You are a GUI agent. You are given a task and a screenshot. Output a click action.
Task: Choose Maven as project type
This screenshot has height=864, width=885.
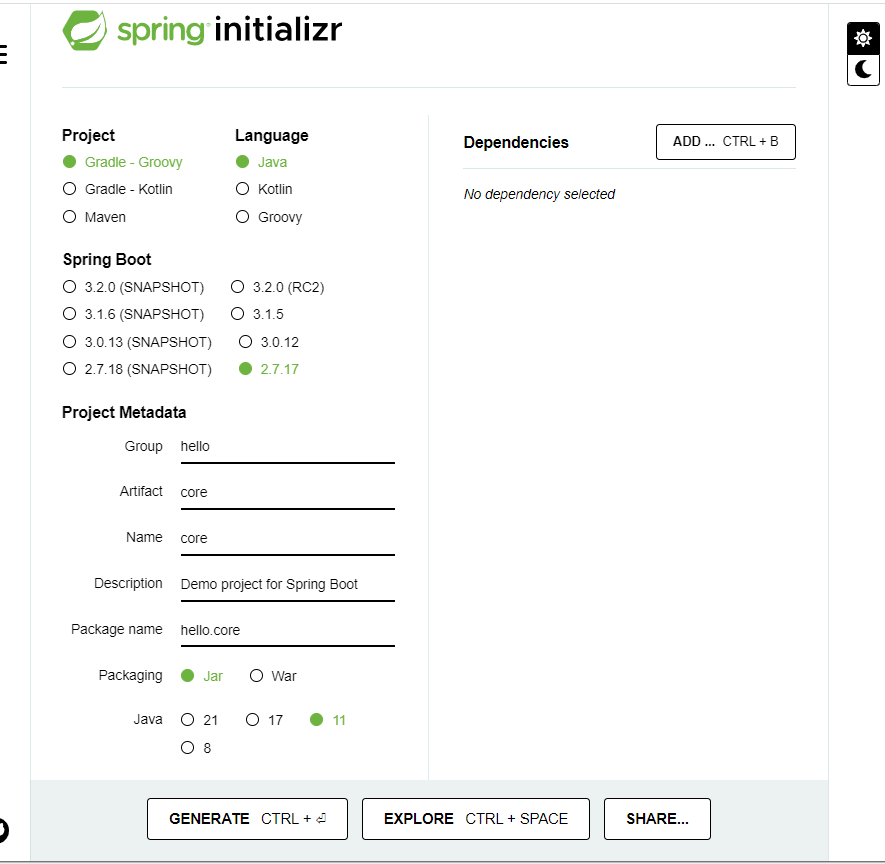pyautogui.click(x=94, y=217)
